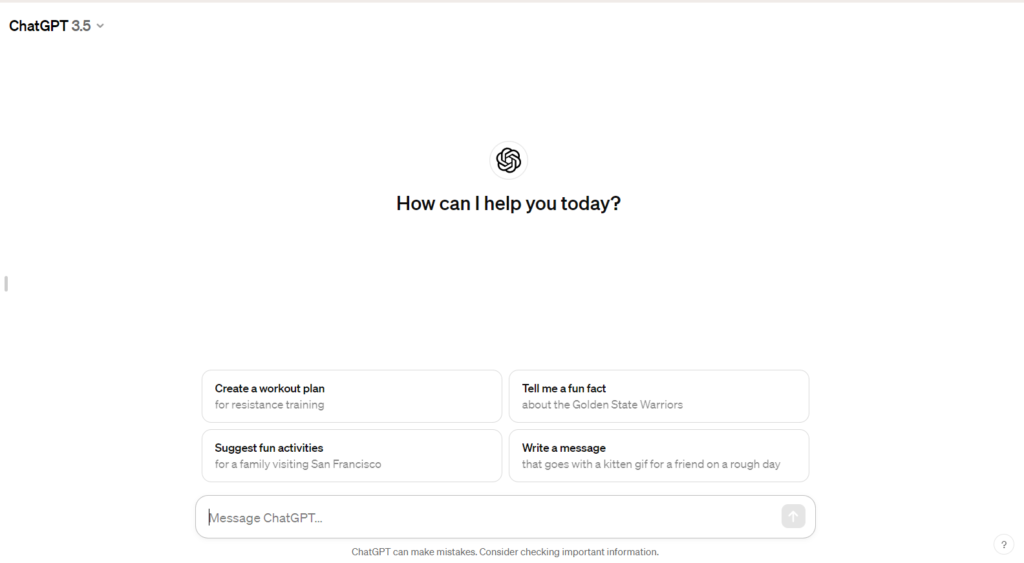Expand the chevron next to 3.5

[100, 26]
